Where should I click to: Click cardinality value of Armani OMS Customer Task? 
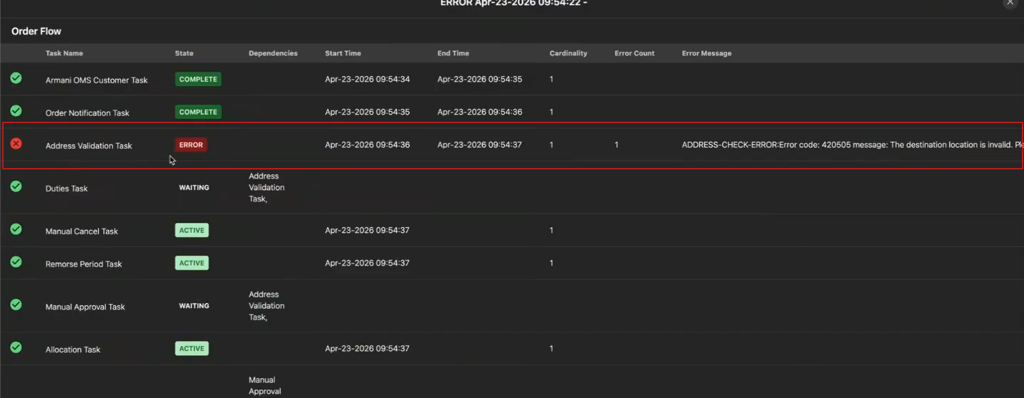pyautogui.click(x=552, y=80)
